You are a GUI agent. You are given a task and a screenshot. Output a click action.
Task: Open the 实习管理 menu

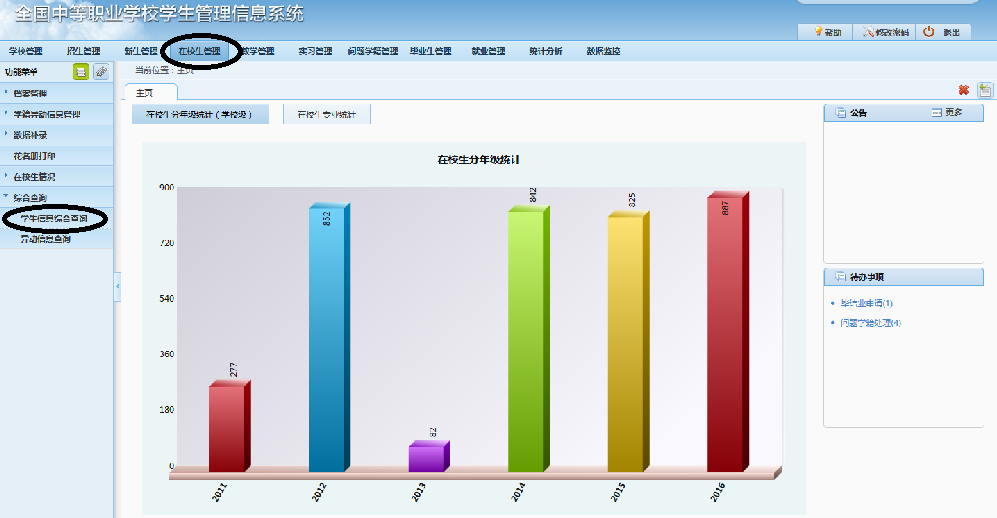(315, 51)
